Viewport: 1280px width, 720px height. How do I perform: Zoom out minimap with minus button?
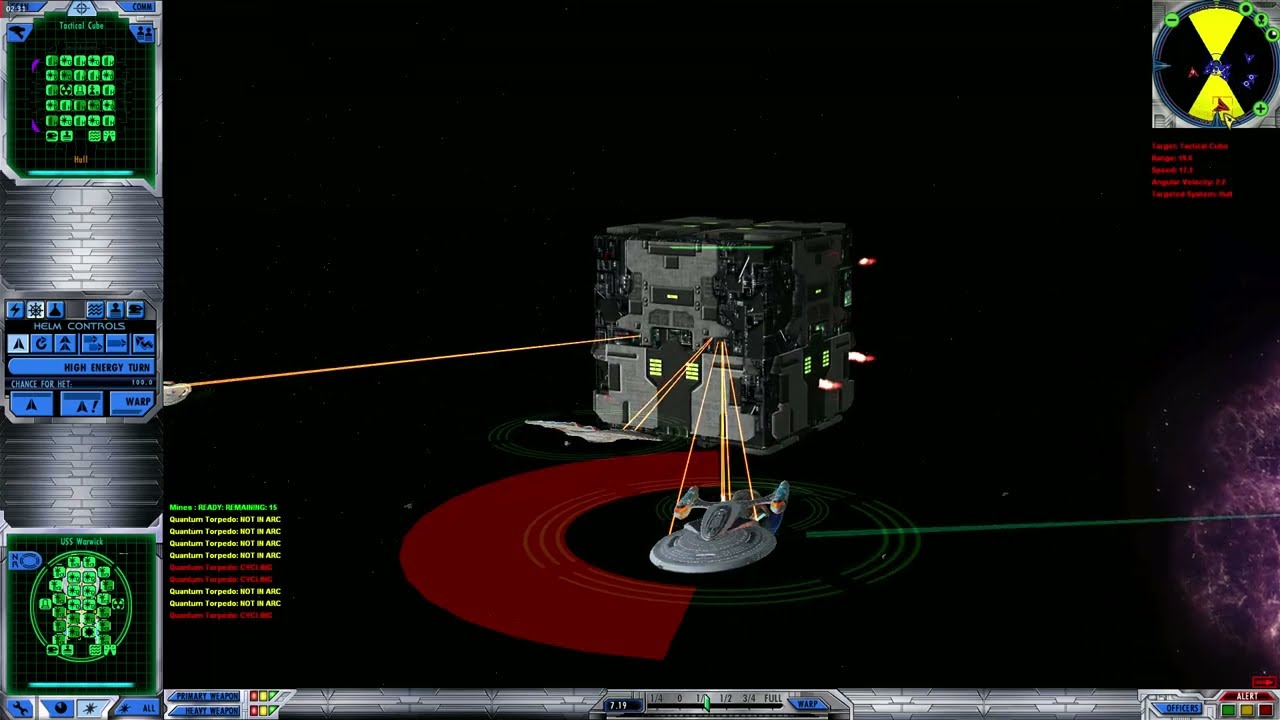coord(1172,20)
